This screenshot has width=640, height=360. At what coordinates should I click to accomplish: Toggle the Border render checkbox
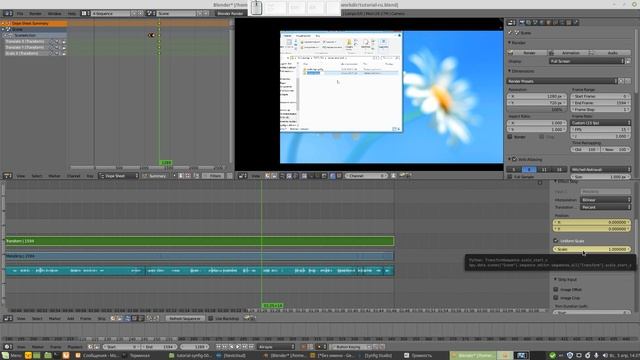(510, 137)
